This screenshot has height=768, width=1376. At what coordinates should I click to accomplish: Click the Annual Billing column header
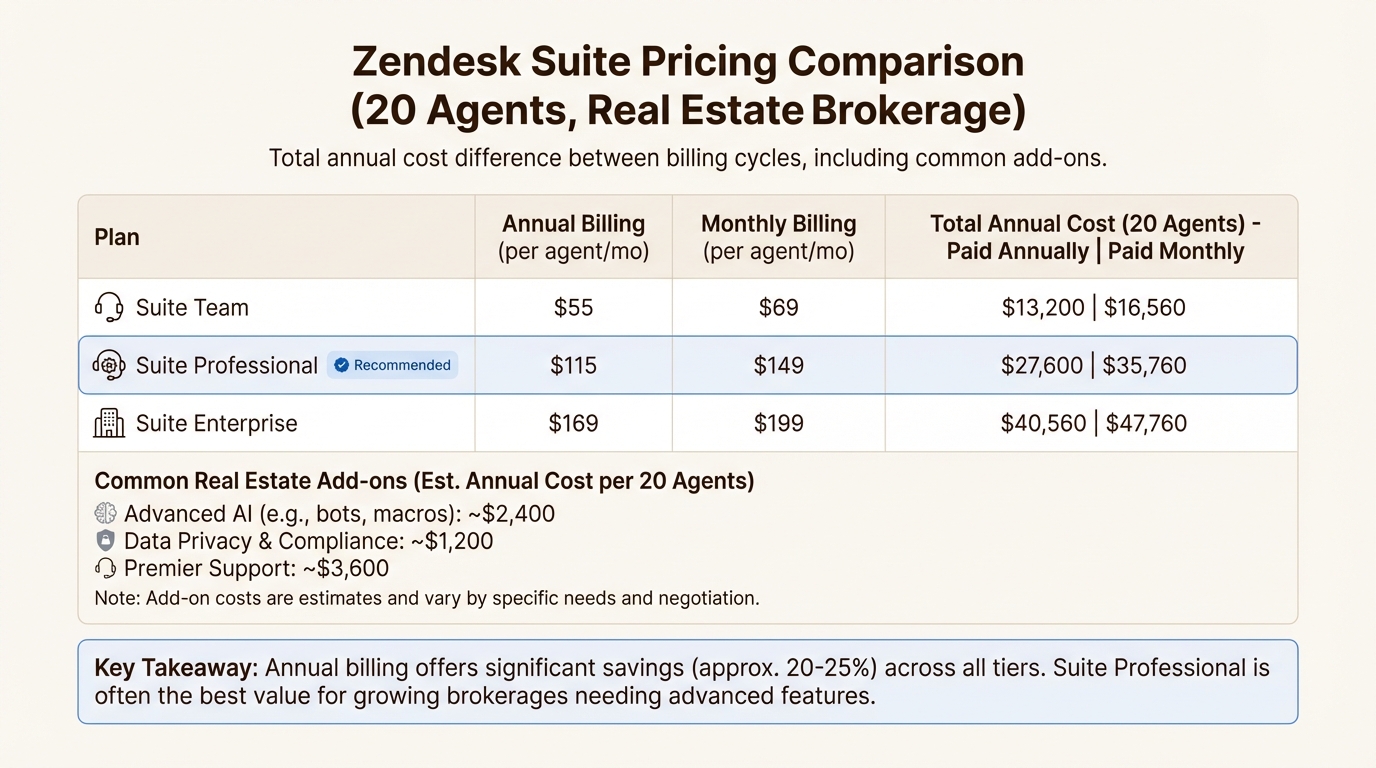pyautogui.click(x=573, y=237)
